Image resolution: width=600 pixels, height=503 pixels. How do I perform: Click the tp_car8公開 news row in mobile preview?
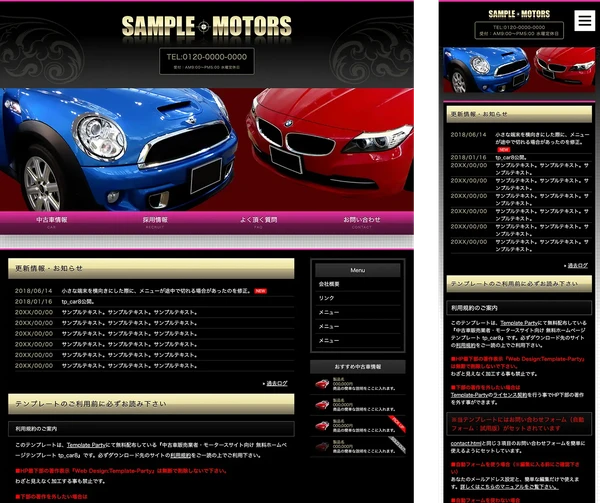click(521, 157)
